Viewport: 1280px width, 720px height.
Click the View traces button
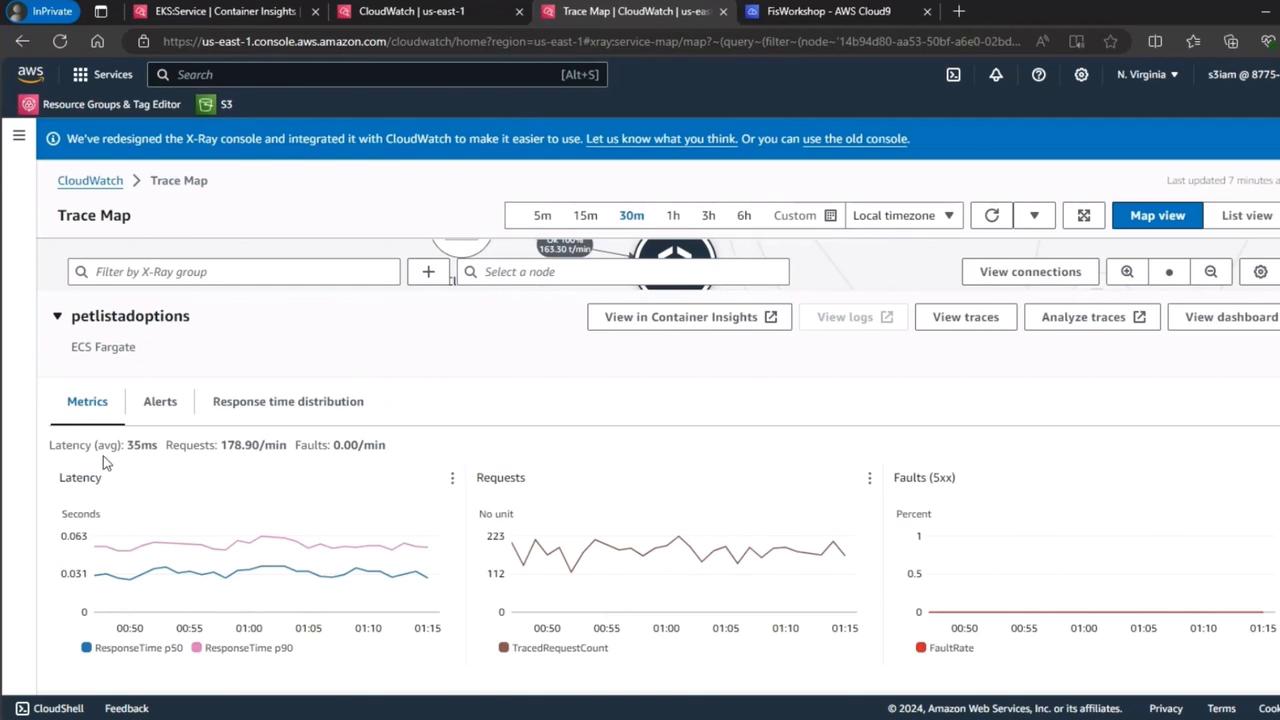coord(965,317)
